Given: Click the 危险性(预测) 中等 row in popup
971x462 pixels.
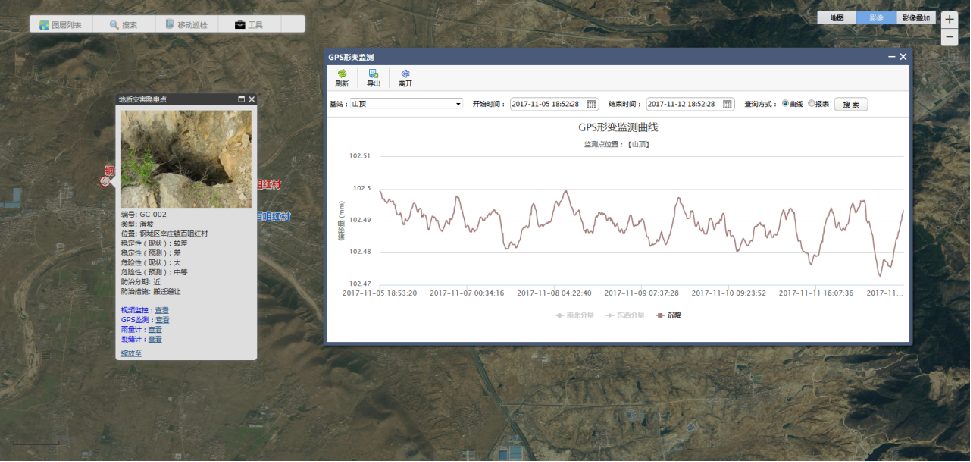Looking at the screenshot, I should [x=154, y=272].
